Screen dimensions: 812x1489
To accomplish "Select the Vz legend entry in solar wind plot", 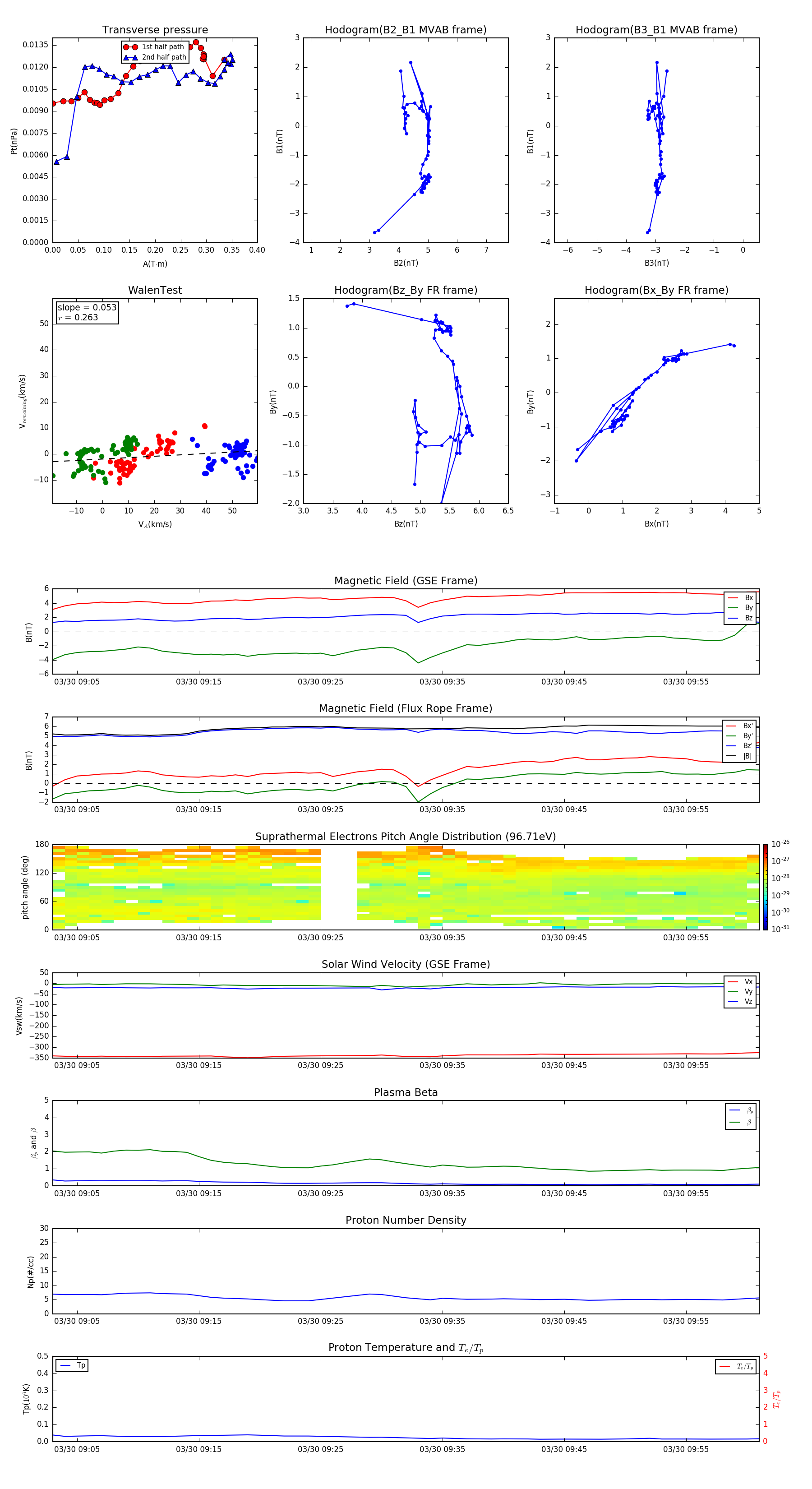I will [740, 1002].
